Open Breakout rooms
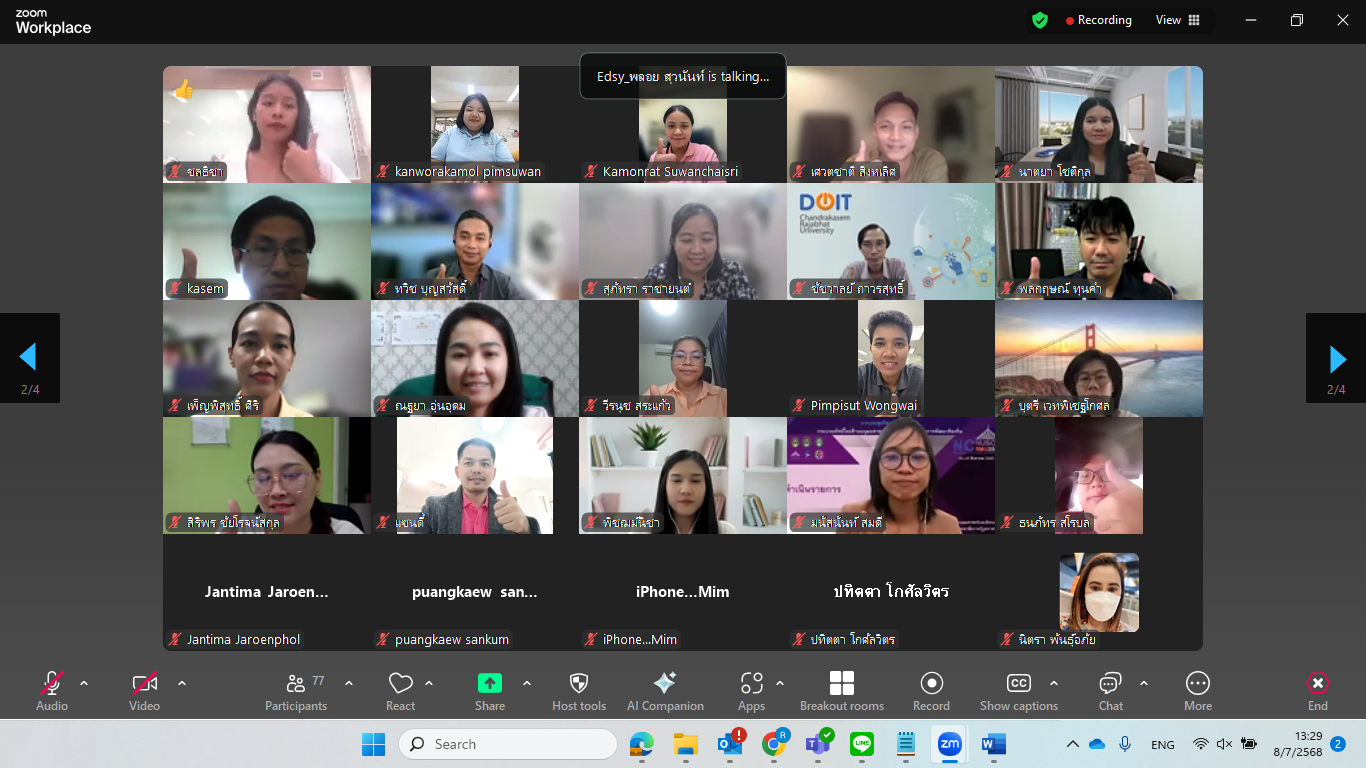The image size is (1366, 768). 842,691
